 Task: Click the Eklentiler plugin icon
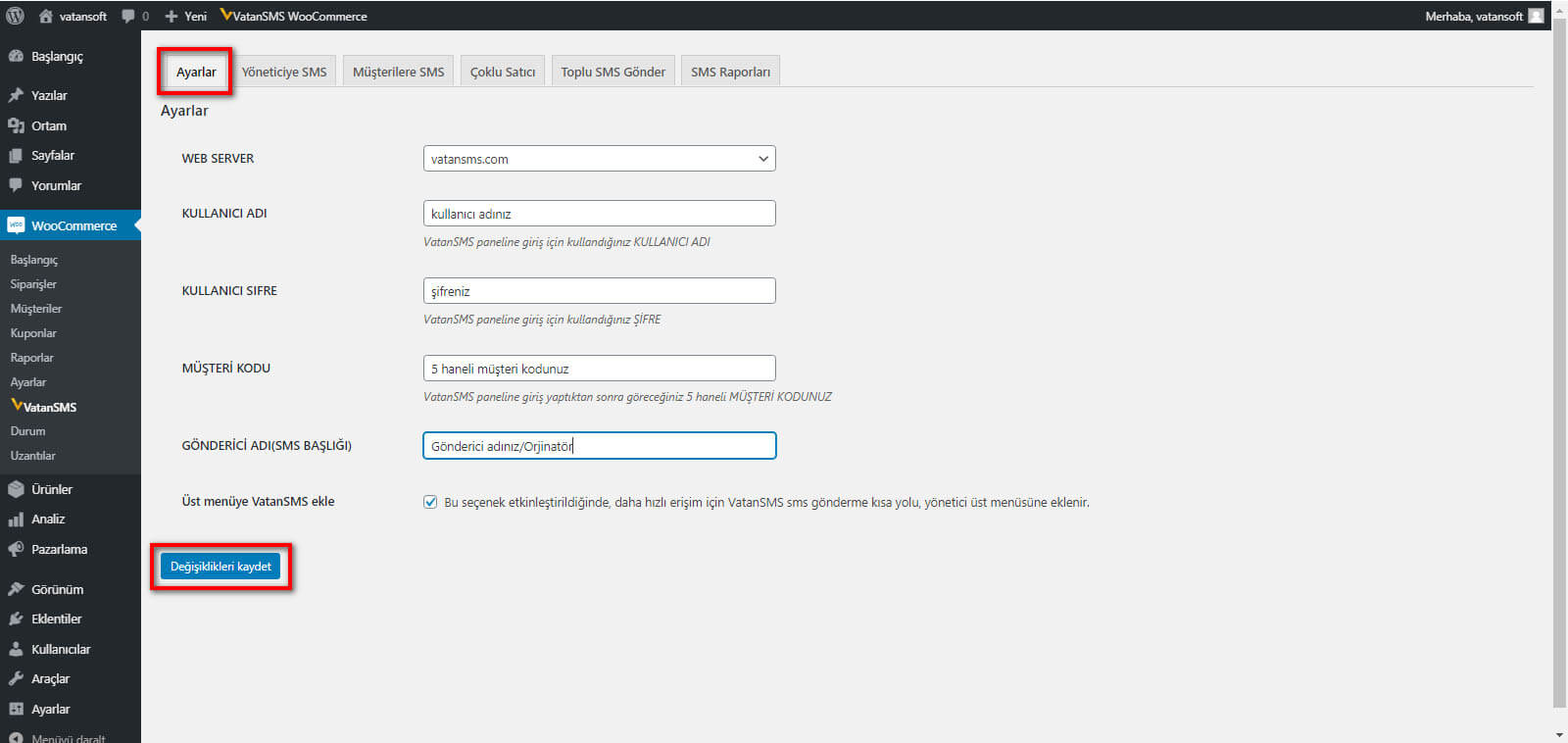pos(16,619)
